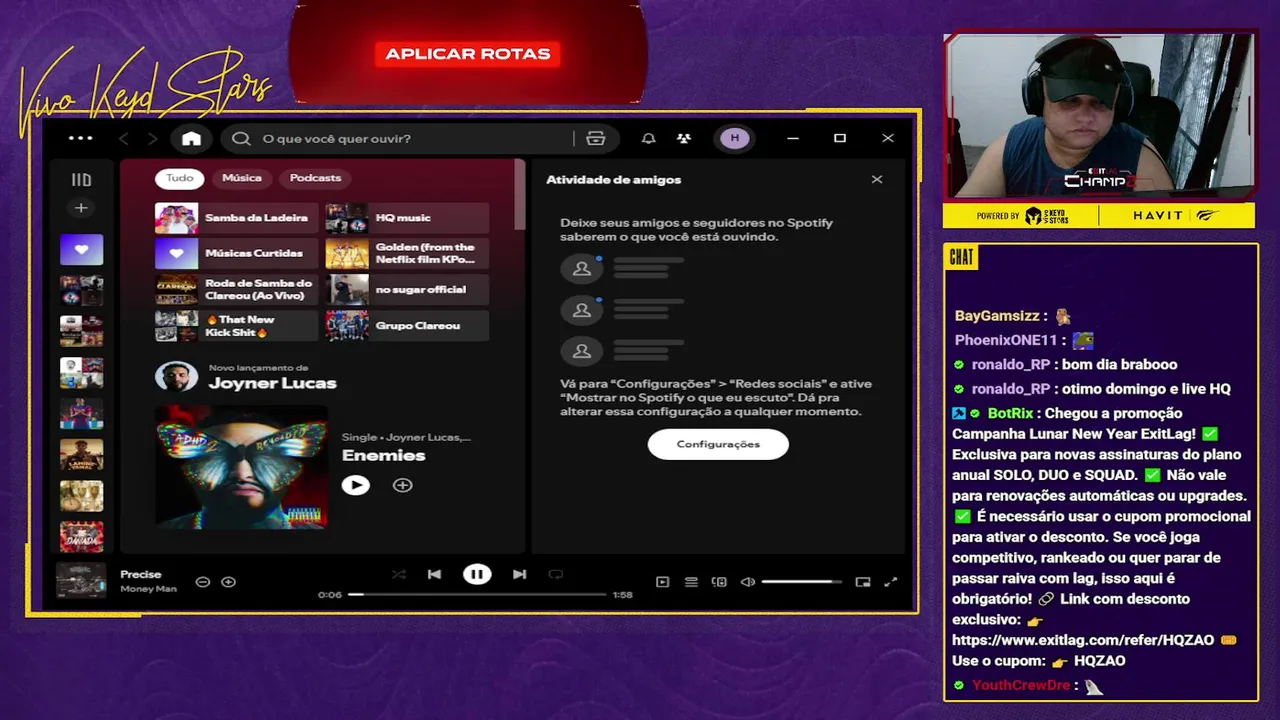Open no sugar official shortcut

(x=407, y=290)
